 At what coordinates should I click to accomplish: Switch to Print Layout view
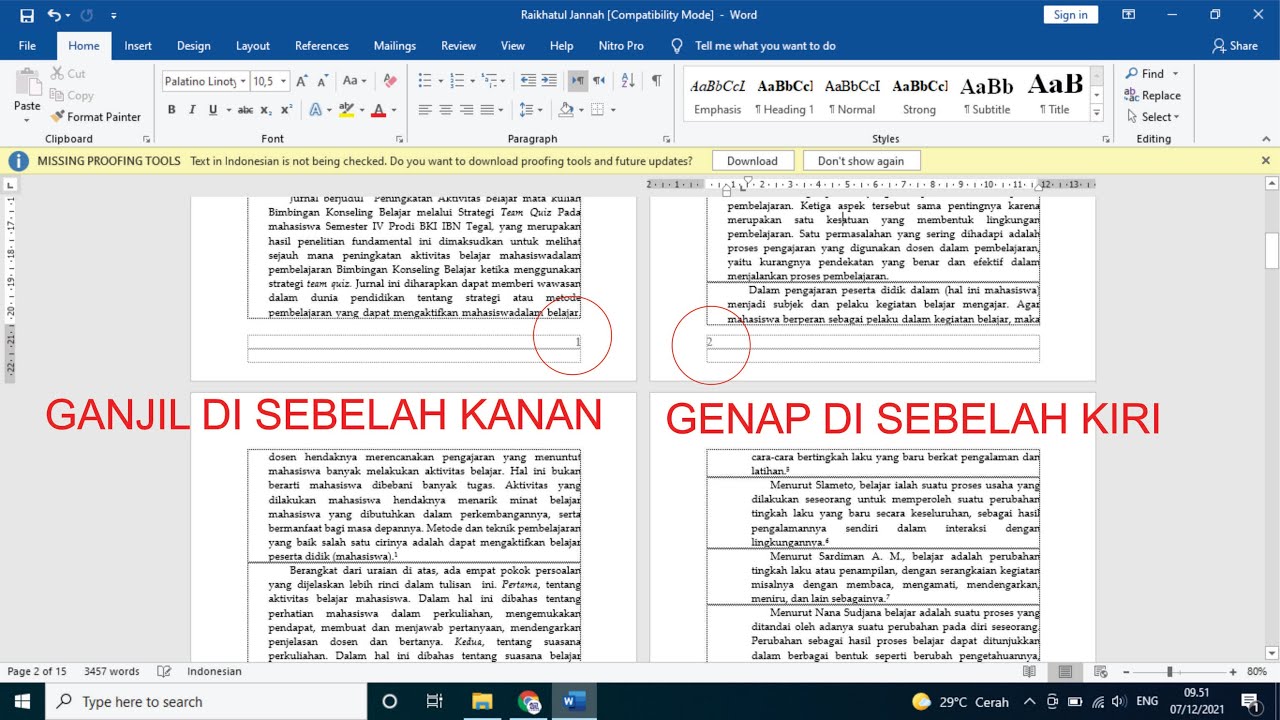click(1065, 672)
